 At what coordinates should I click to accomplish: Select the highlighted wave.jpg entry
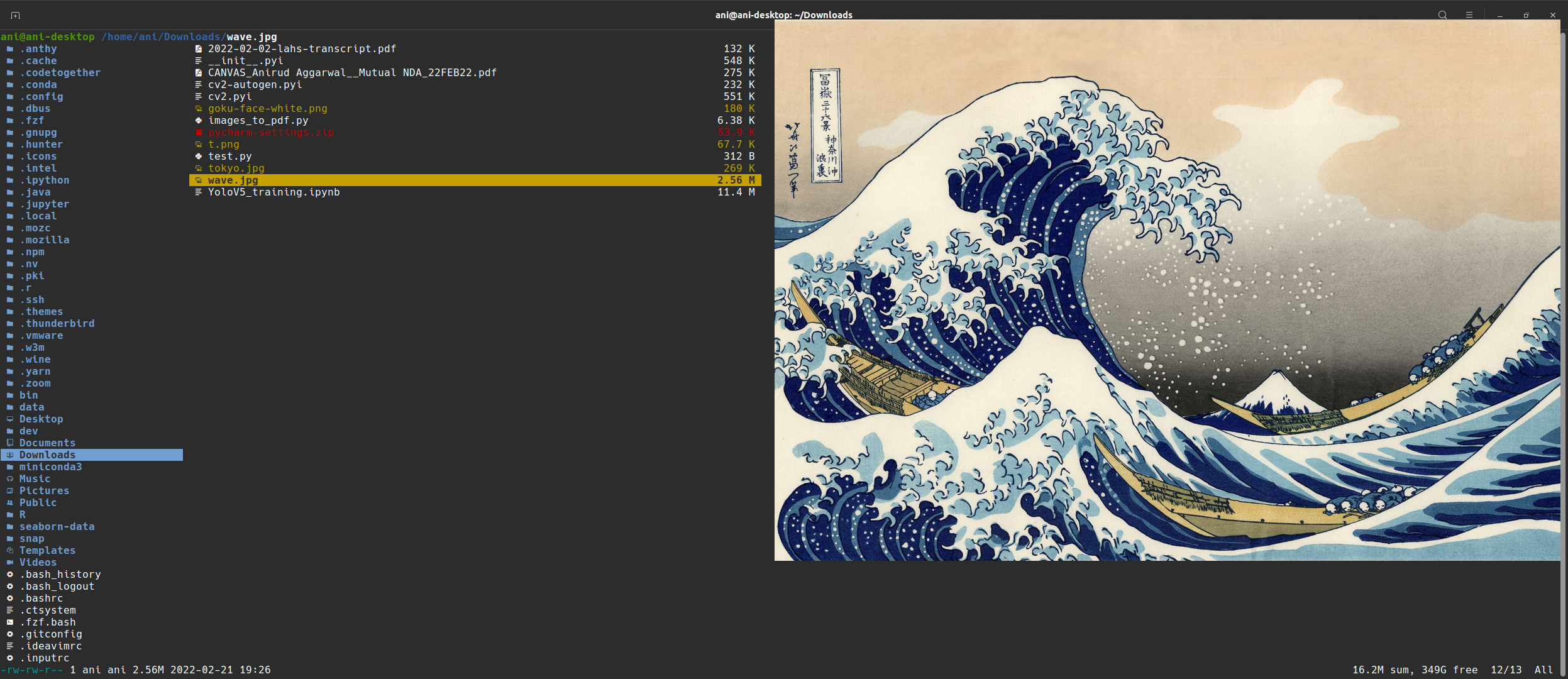click(233, 180)
